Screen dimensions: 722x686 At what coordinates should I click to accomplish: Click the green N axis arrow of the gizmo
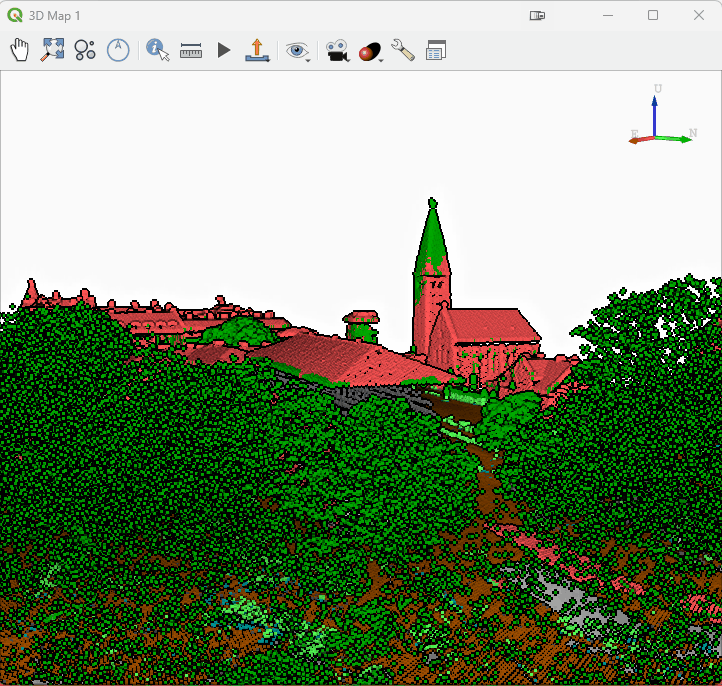[x=680, y=138]
